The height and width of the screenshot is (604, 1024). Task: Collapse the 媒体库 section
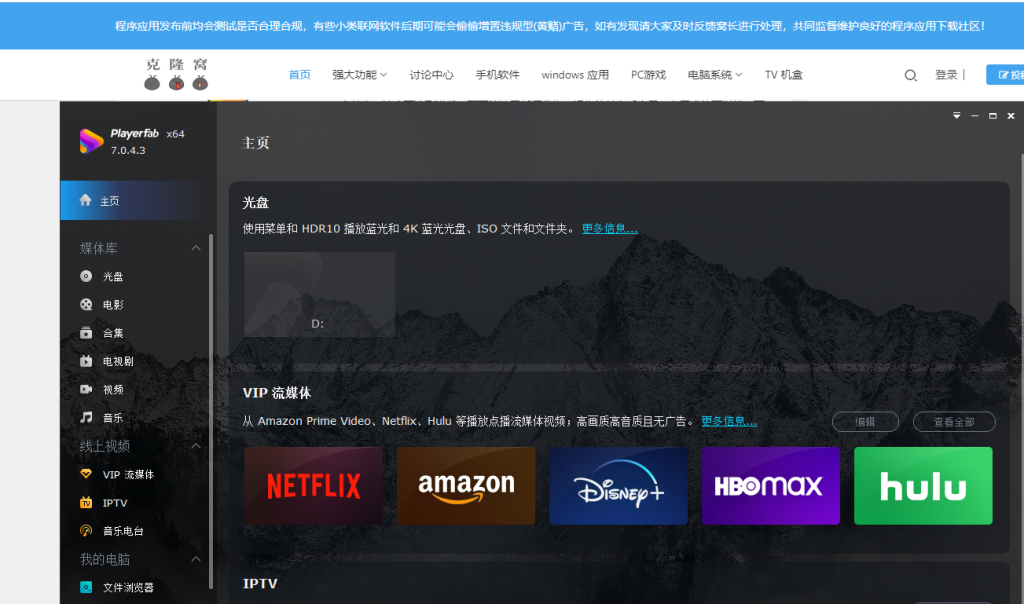(196, 248)
